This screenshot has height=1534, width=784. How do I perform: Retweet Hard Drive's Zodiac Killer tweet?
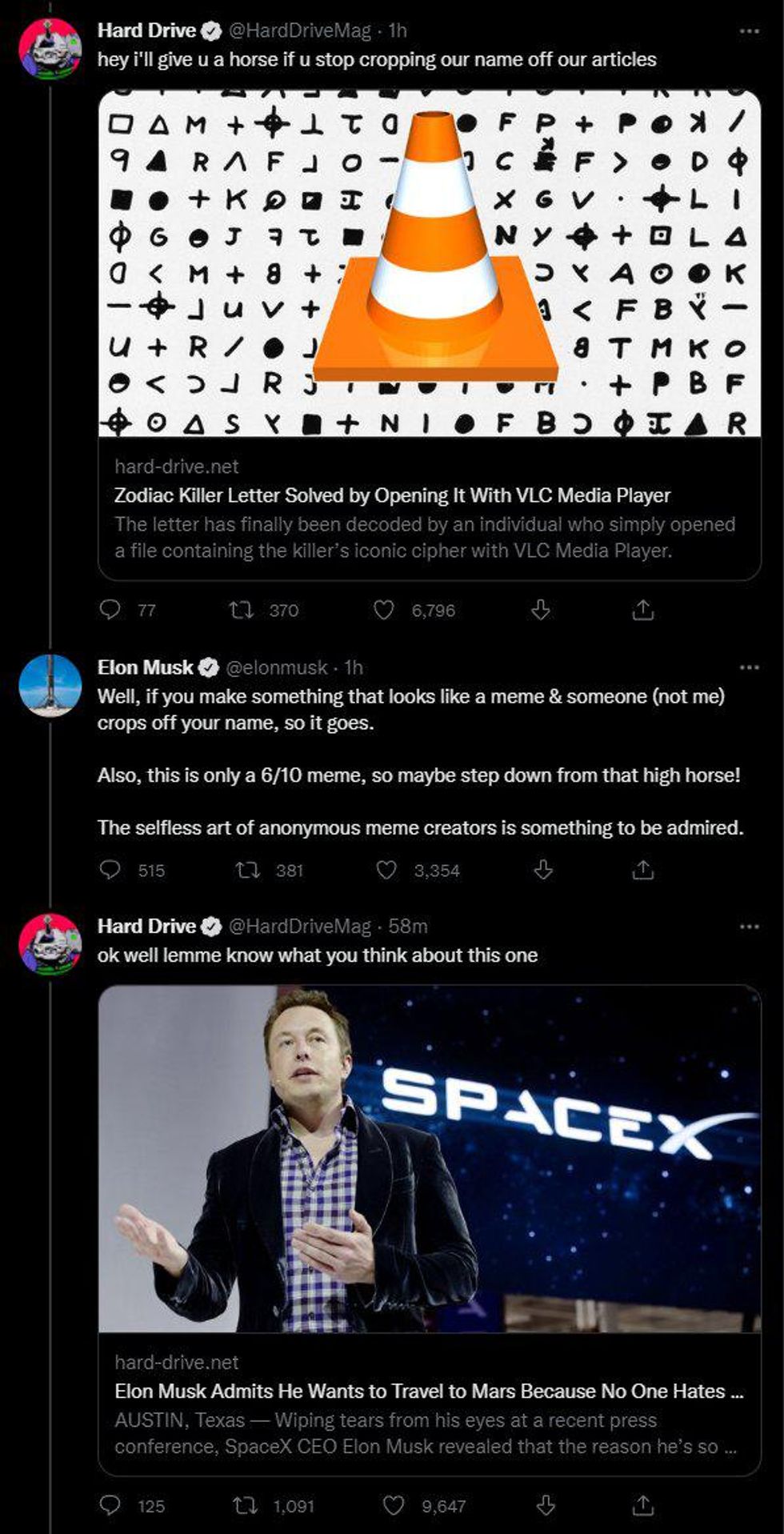(x=241, y=611)
